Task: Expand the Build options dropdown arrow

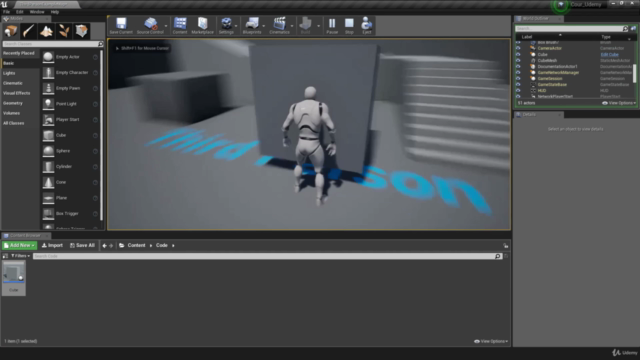Action: [x=318, y=26]
